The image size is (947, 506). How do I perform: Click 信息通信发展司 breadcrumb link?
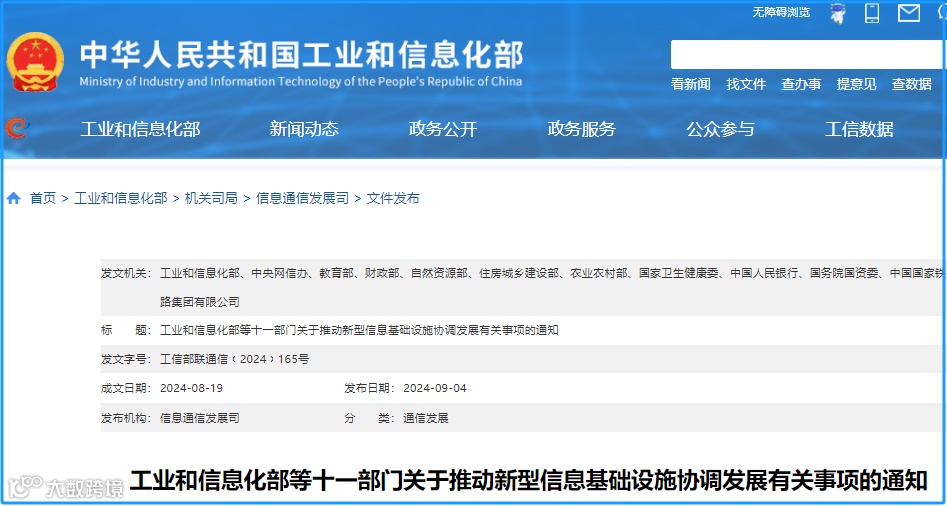tap(303, 198)
